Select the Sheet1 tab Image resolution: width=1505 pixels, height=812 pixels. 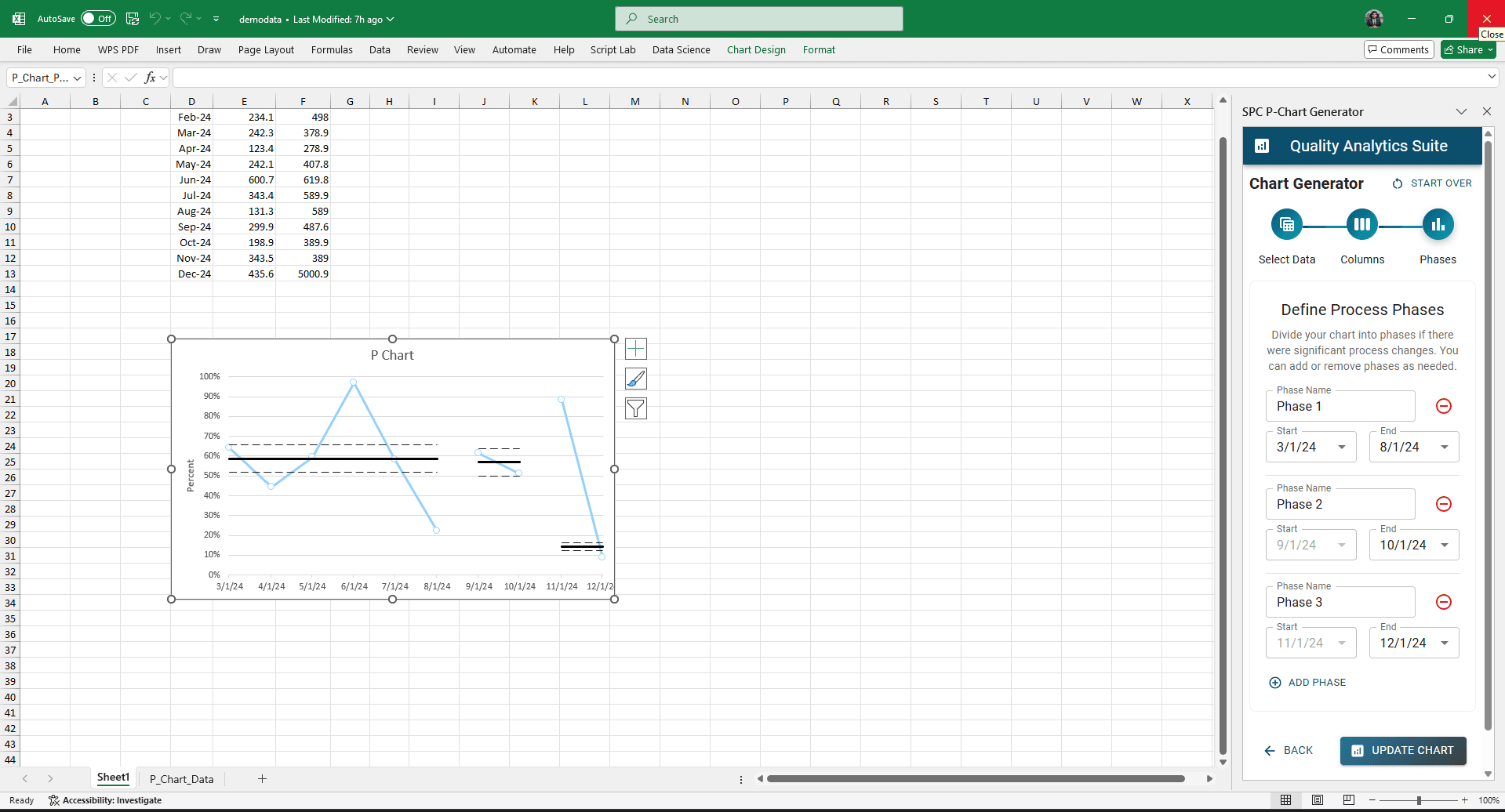point(113,778)
